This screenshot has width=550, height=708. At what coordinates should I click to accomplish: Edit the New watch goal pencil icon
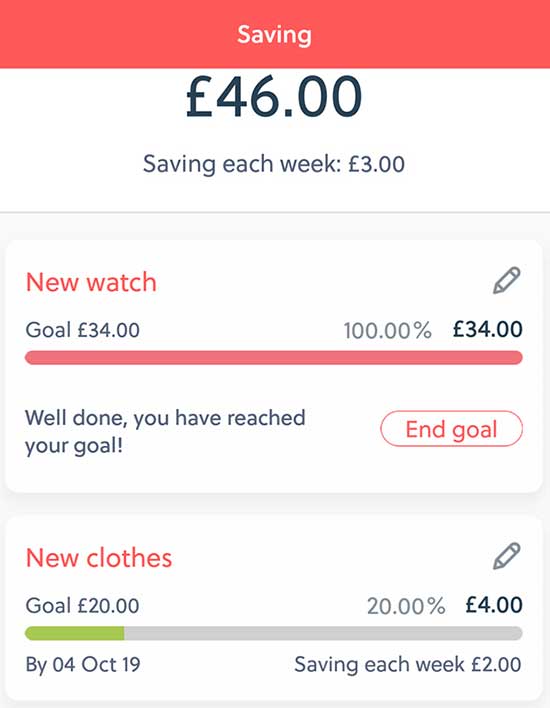506,281
